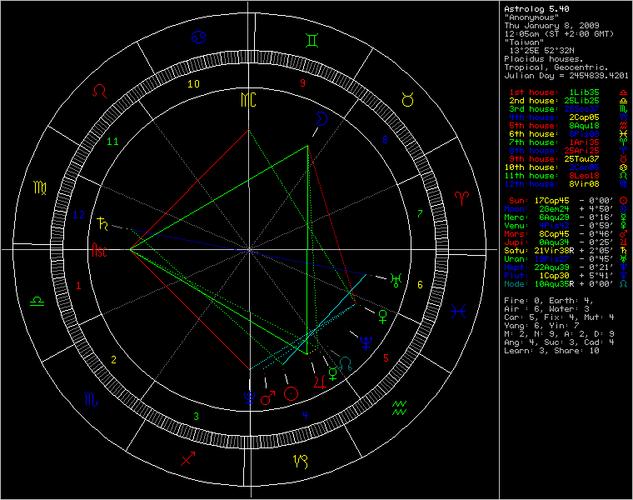Click the red Sagittarius zodiac glyph
The width and height of the screenshot is (633, 500).
click(x=188, y=458)
